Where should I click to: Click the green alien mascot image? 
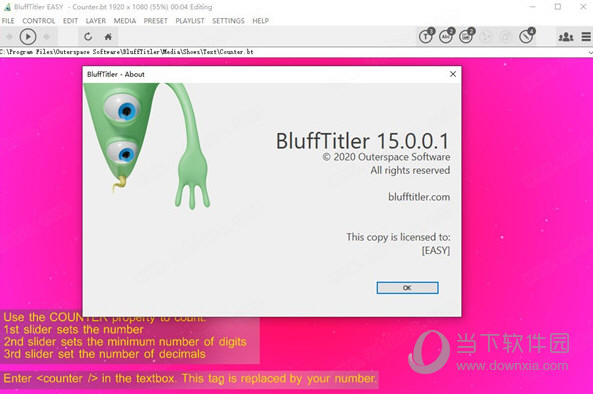(147, 146)
